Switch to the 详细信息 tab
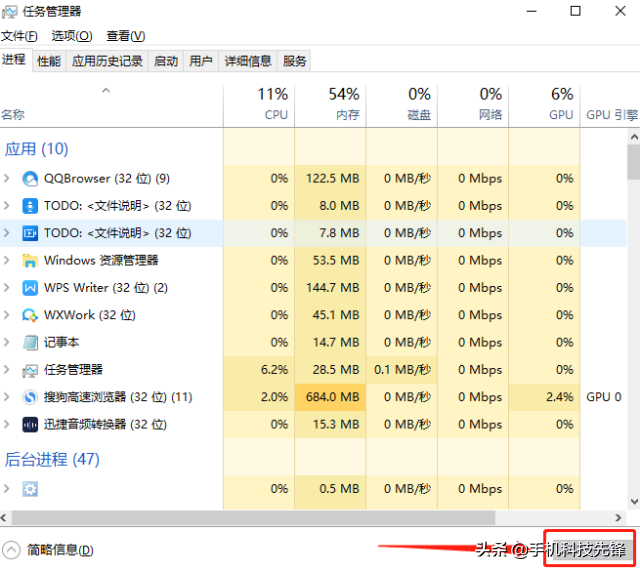This screenshot has height=572, width=640. click(248, 61)
